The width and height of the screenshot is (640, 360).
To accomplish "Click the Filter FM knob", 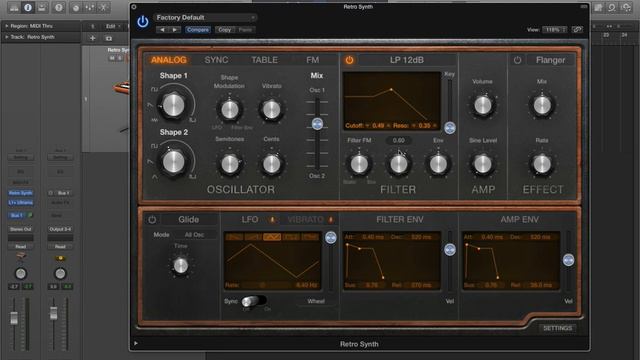I will click(x=359, y=164).
